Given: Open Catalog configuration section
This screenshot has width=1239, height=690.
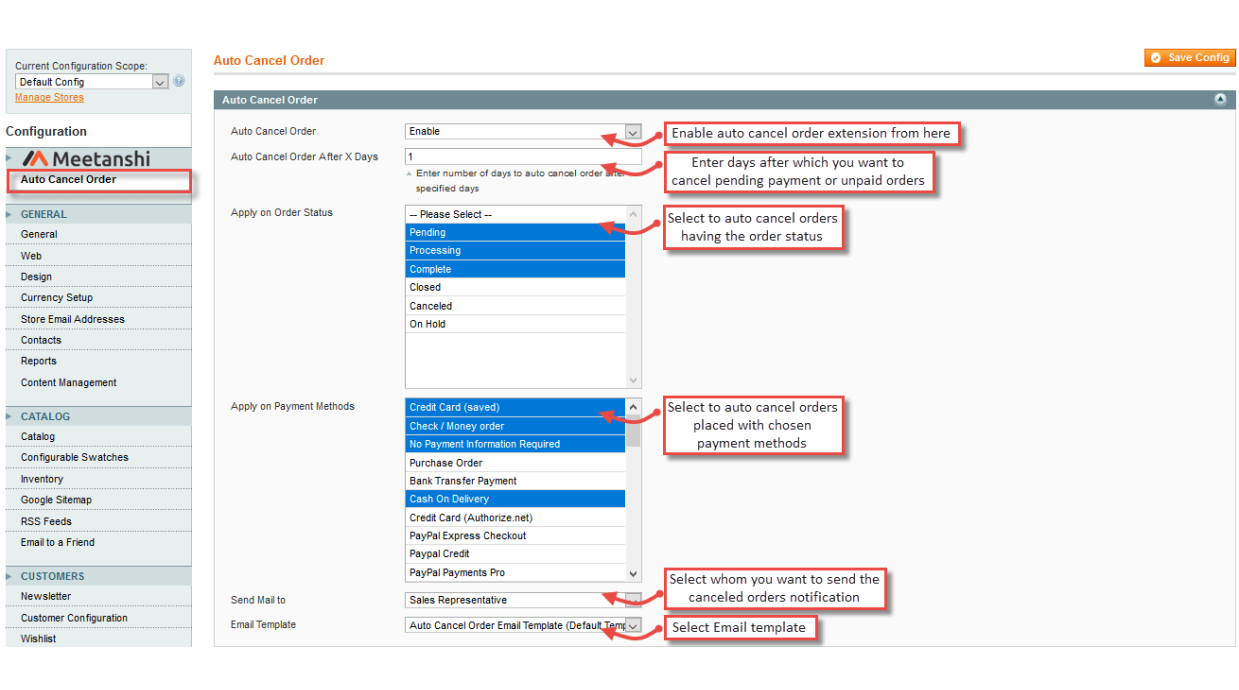Looking at the screenshot, I should pyautogui.click(x=38, y=437).
